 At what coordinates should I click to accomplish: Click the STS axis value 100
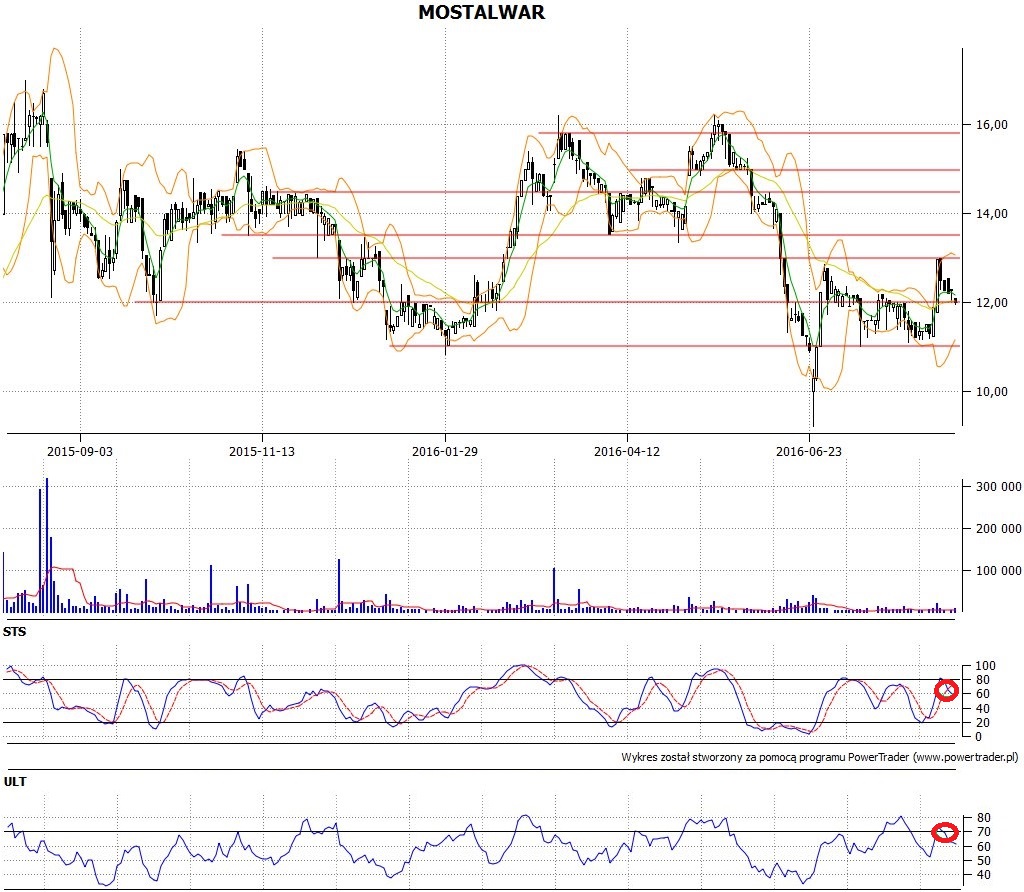(985, 666)
